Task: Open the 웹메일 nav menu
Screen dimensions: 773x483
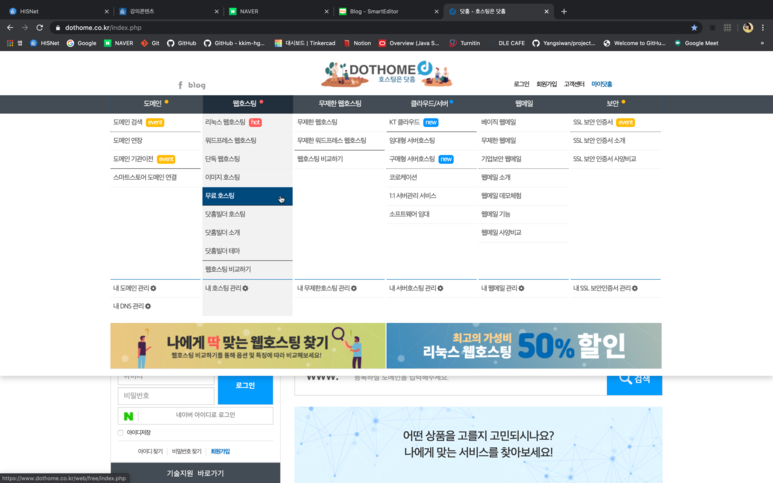Action: tap(524, 104)
